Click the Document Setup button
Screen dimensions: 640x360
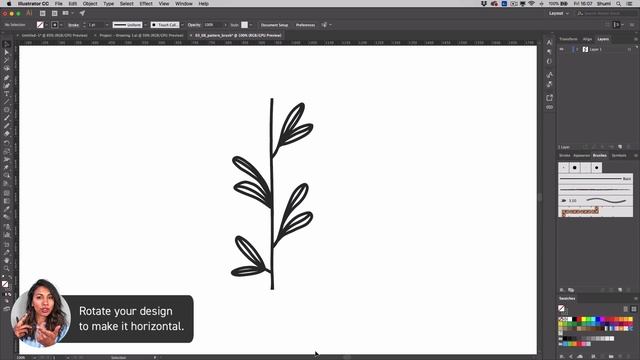(x=274, y=25)
